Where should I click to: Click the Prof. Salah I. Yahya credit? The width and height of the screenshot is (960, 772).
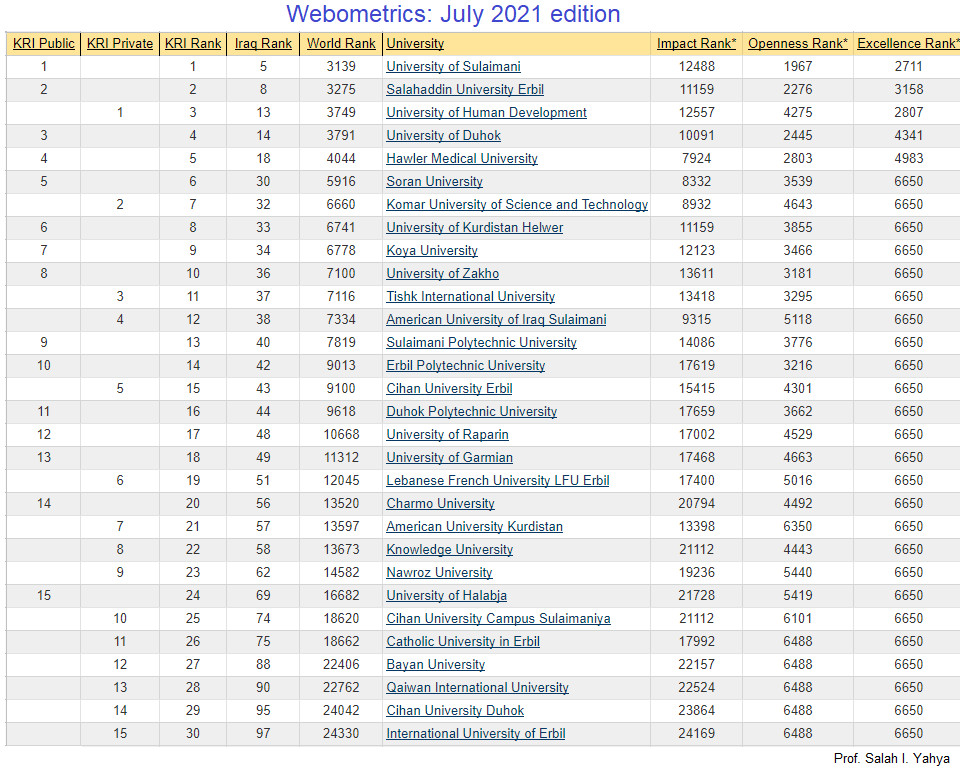(891, 759)
